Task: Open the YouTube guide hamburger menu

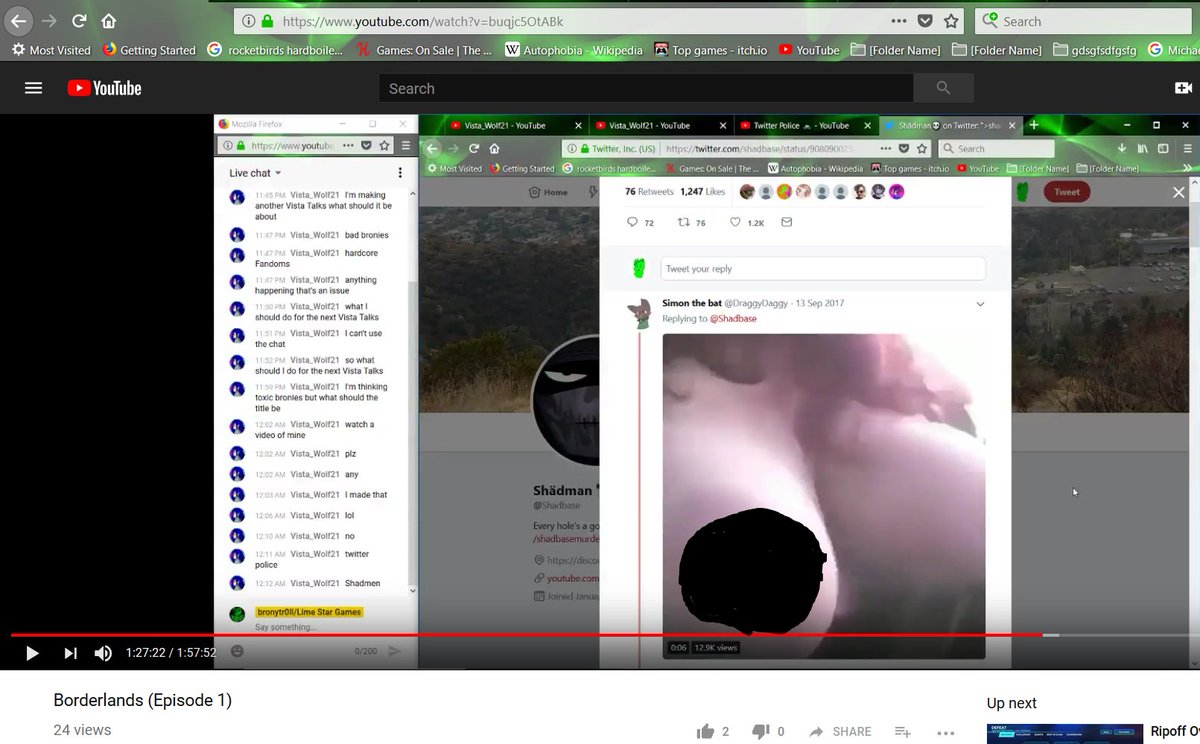Action: click(x=33, y=88)
